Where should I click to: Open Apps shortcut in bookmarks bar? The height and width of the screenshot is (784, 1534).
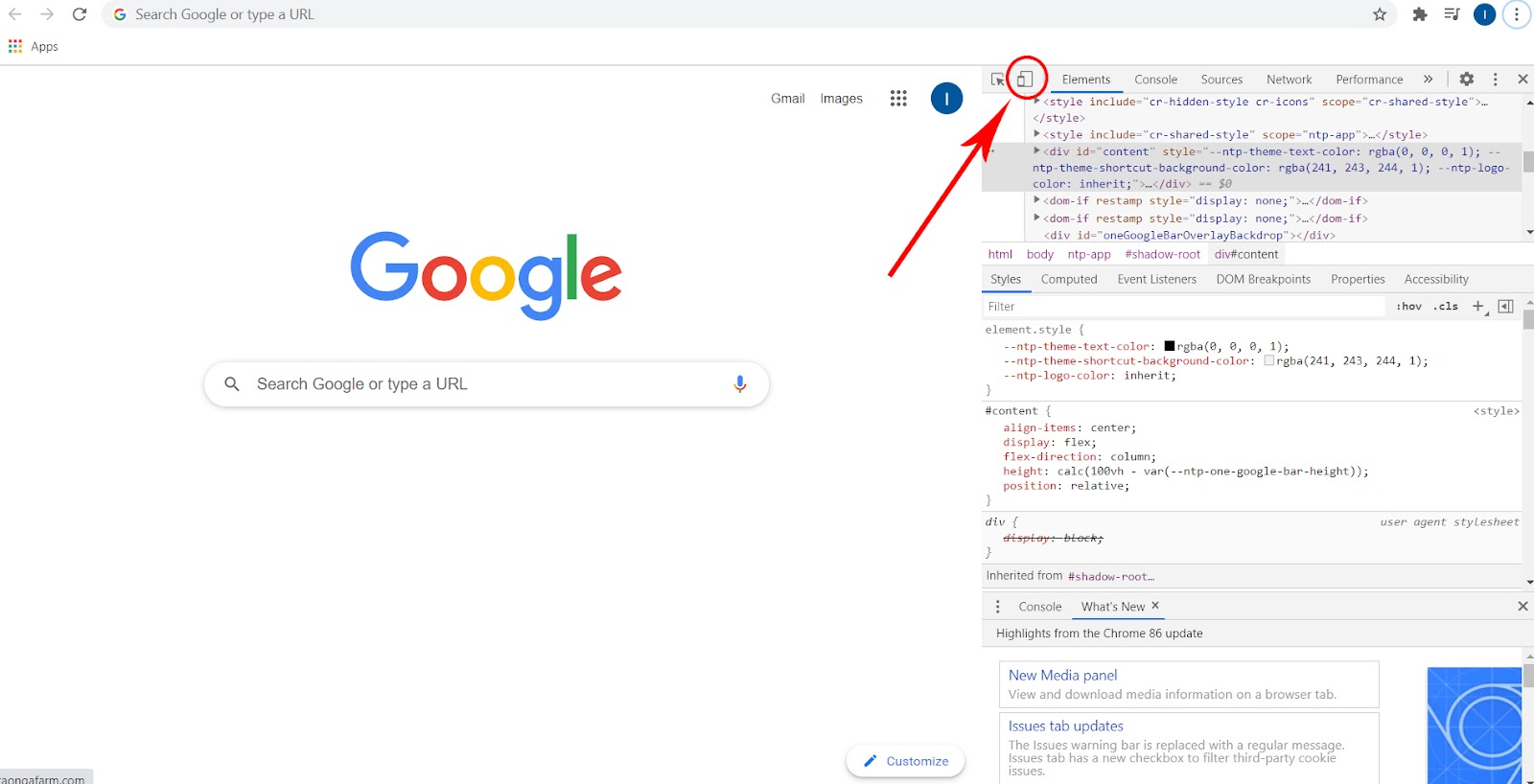point(34,46)
